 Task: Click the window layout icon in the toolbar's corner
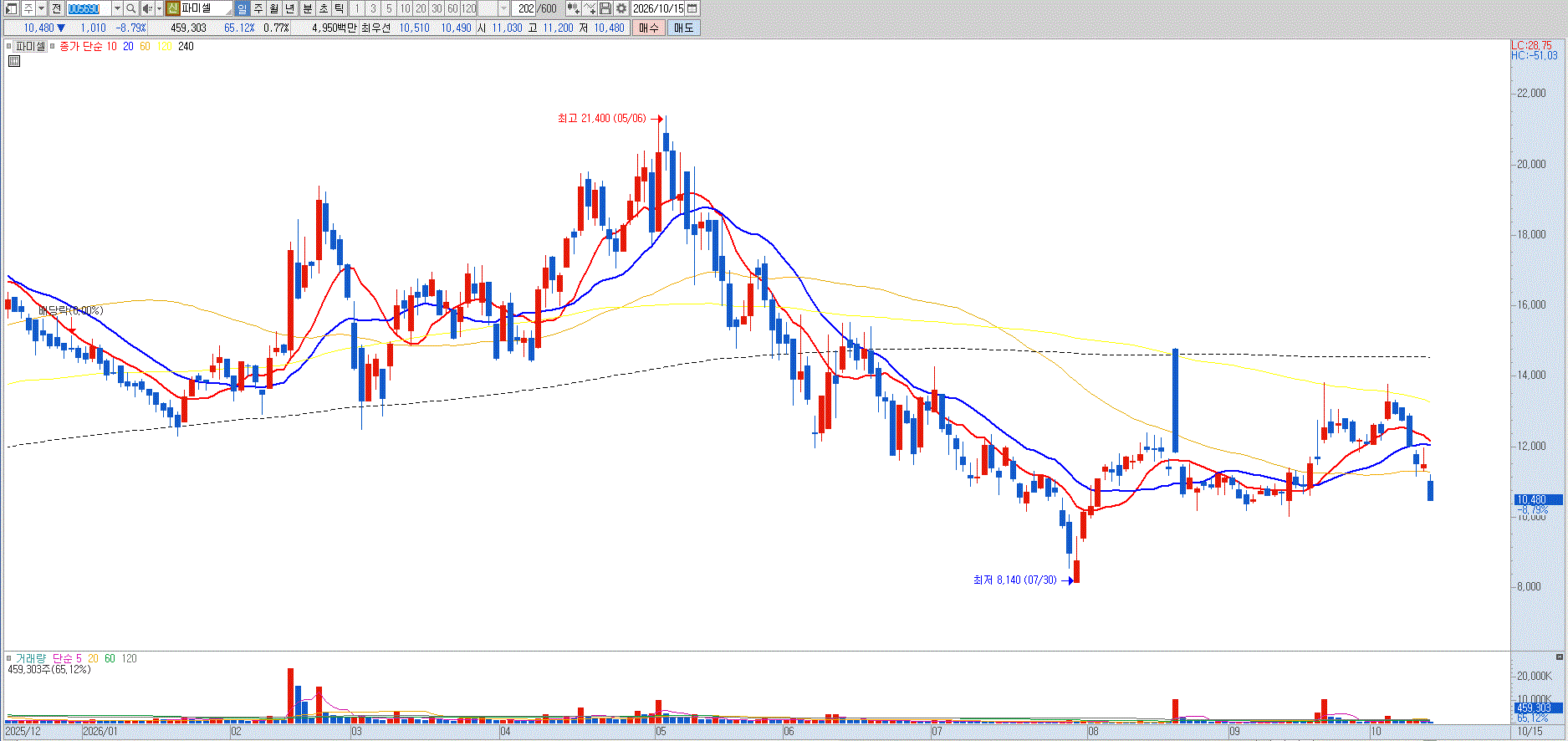coord(12,8)
